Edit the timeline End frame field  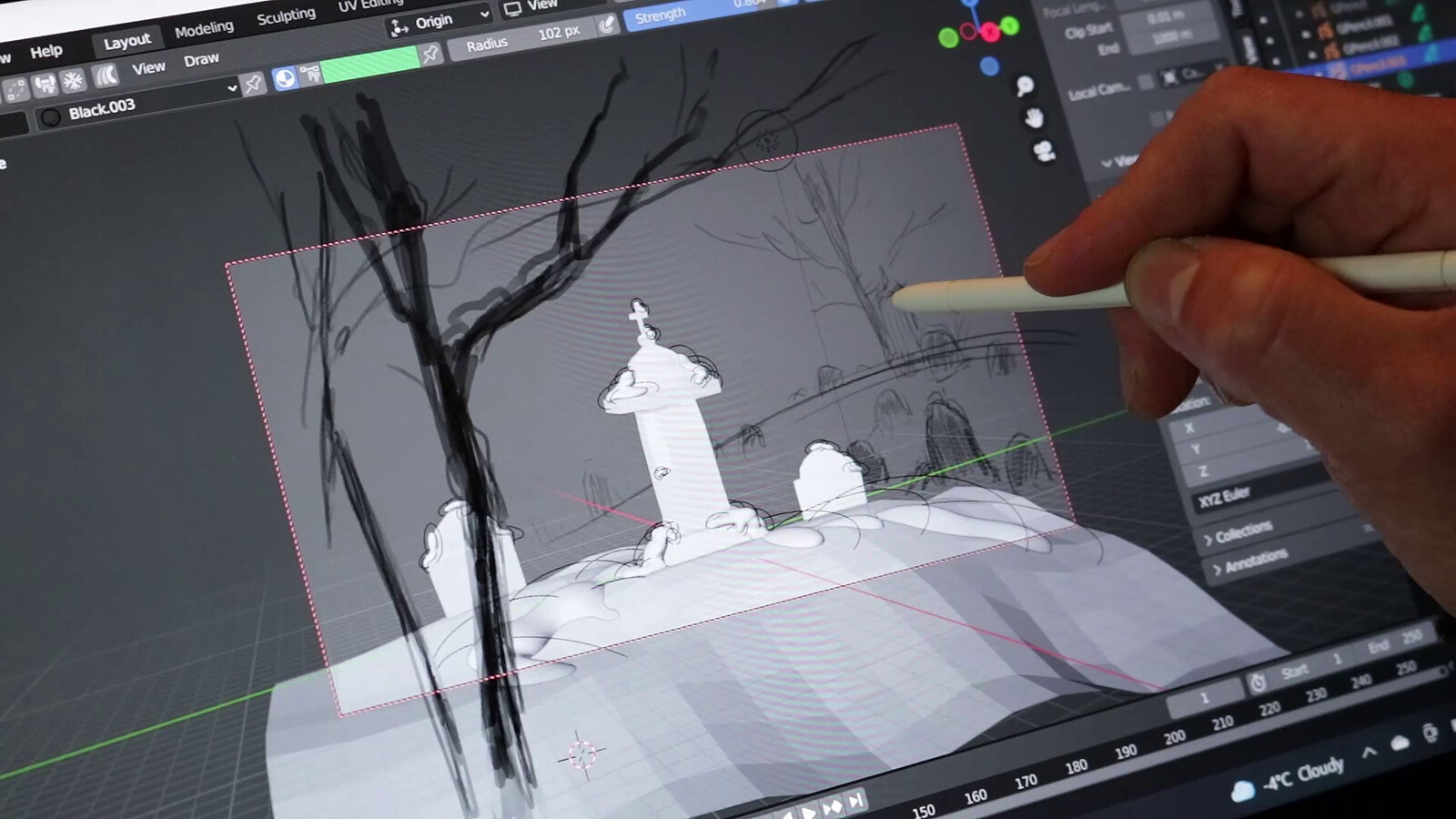coord(1394,641)
